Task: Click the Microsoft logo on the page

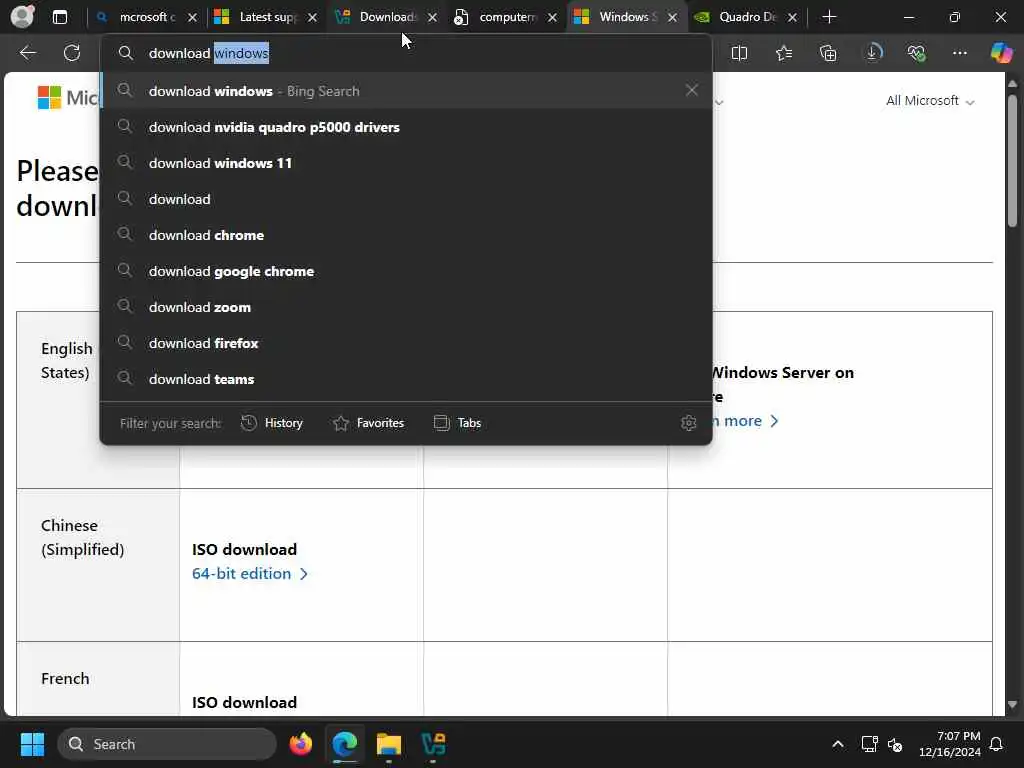Action: (68, 97)
